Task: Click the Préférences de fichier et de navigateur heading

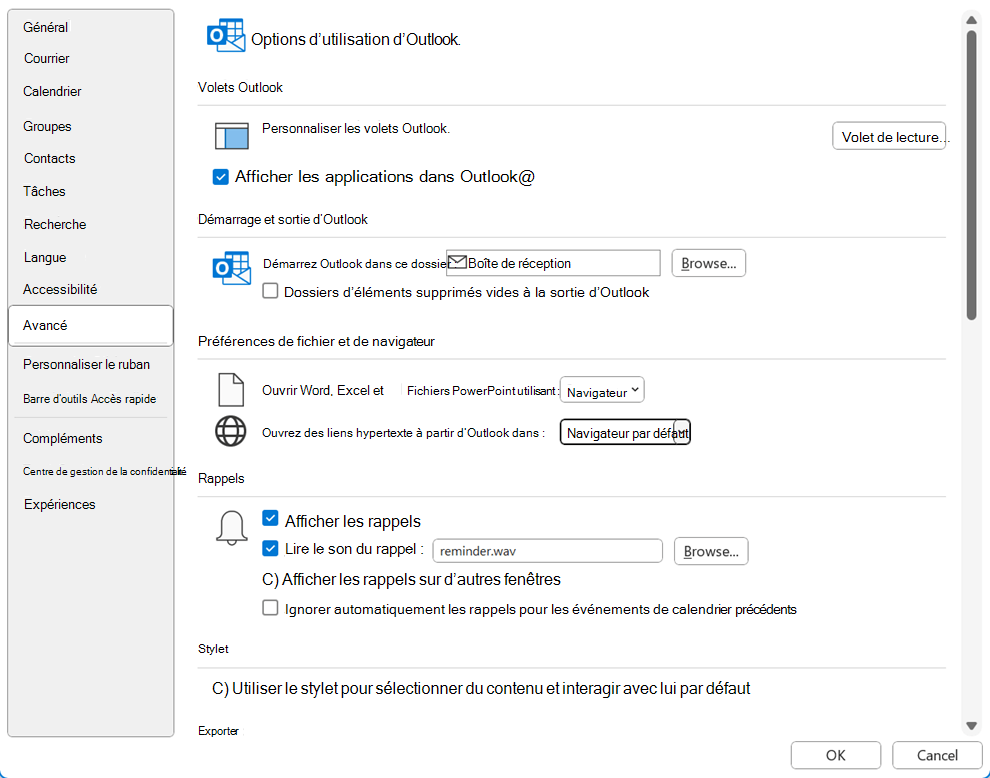Action: [x=316, y=342]
